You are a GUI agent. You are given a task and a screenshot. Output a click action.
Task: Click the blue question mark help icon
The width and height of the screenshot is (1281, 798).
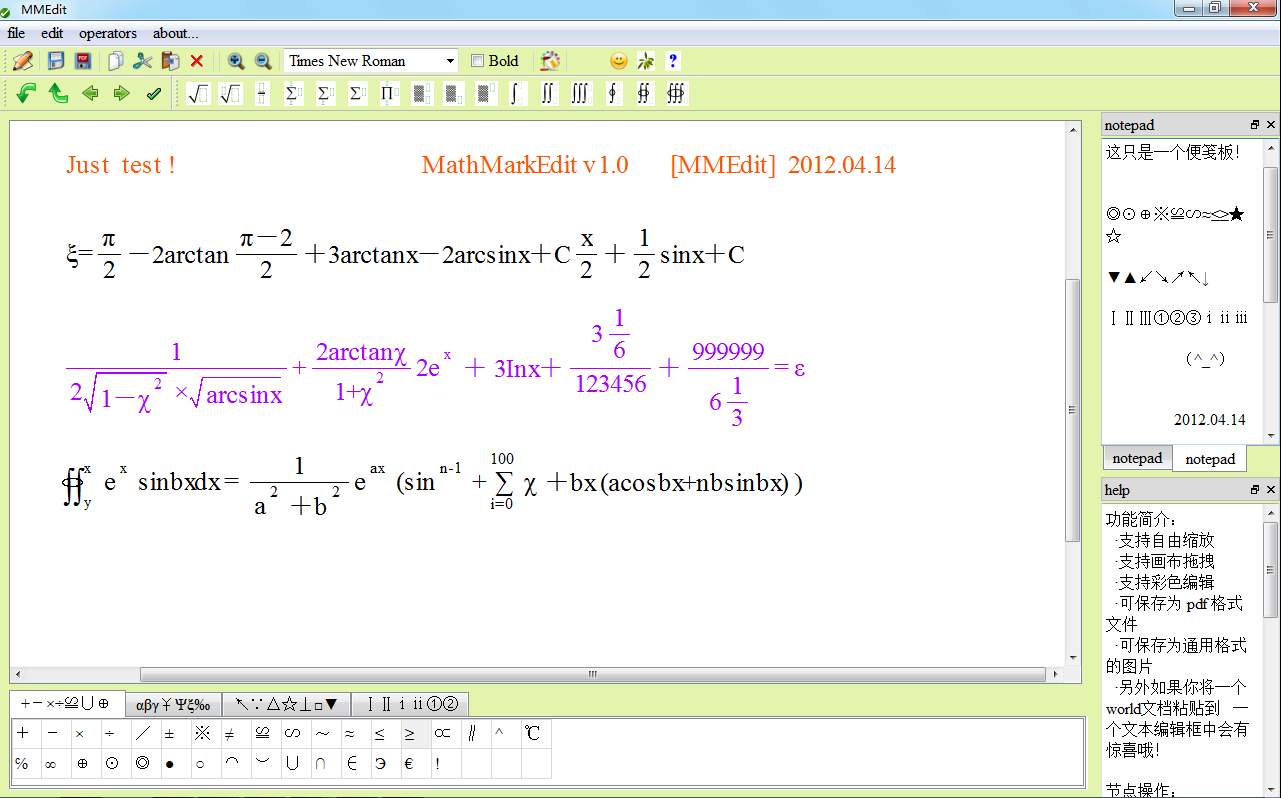tap(673, 61)
